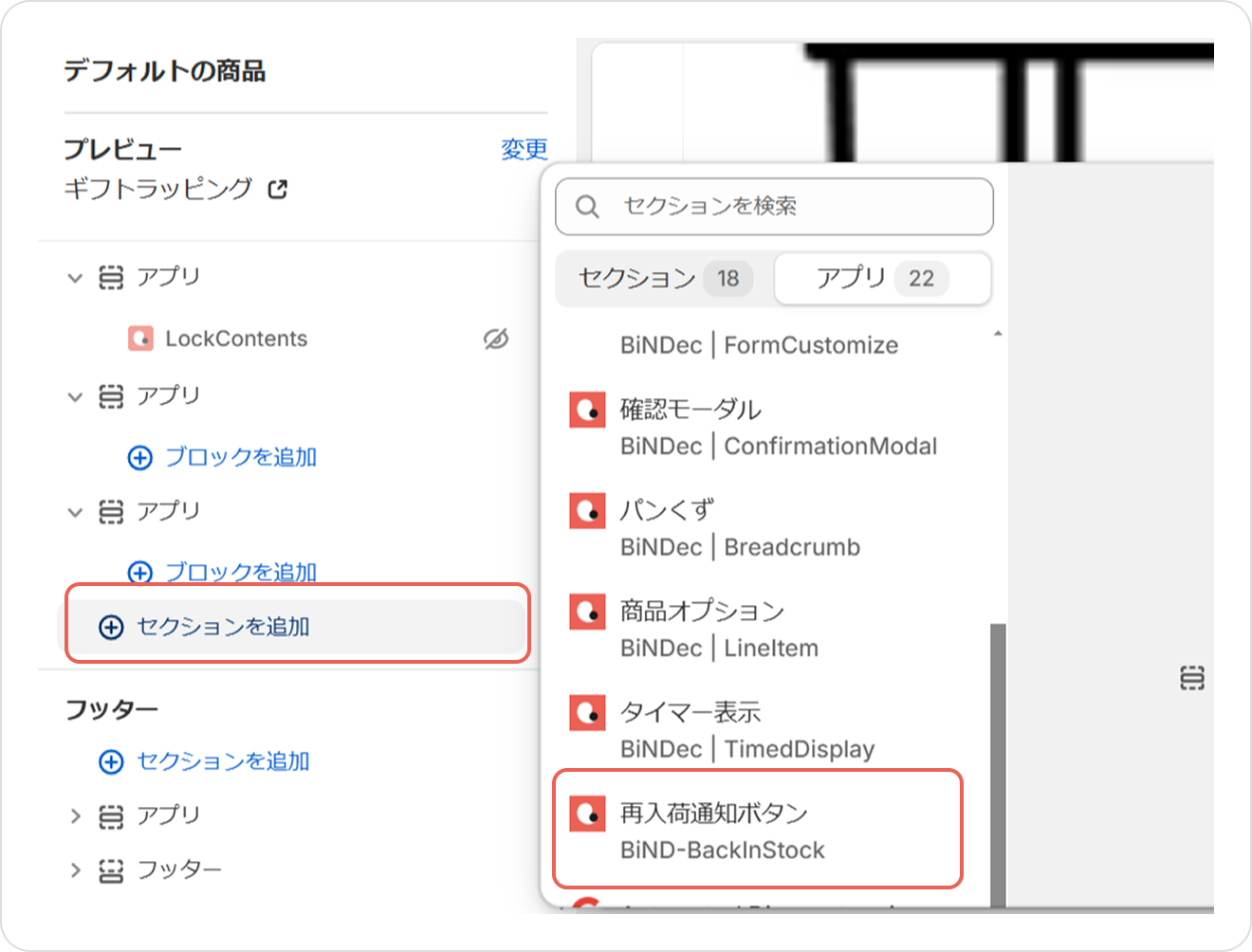Viewport: 1252px width, 952px height.
Task: Click セクションを追加 under フッター heading
Action: (x=223, y=761)
